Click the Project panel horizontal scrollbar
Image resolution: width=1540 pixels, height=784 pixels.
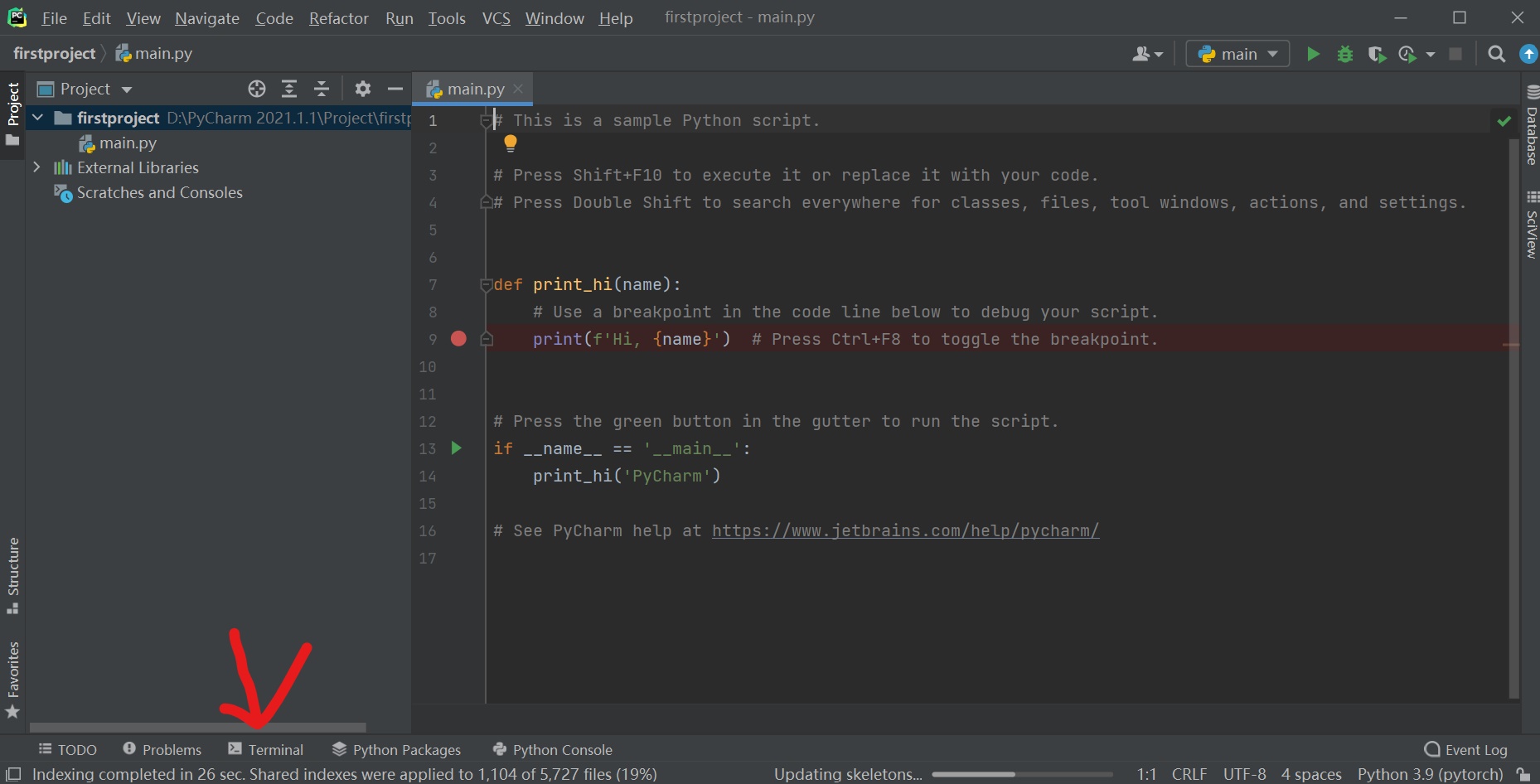pyautogui.click(x=197, y=727)
